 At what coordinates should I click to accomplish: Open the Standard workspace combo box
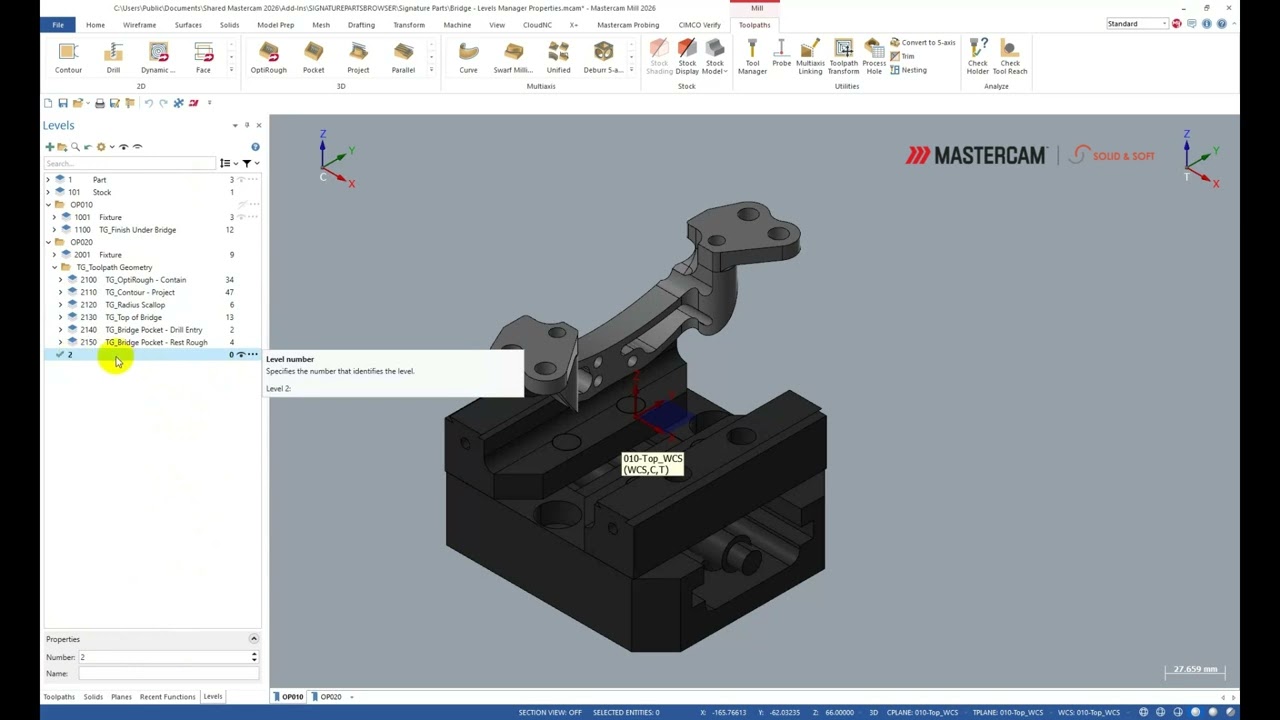coord(1137,23)
